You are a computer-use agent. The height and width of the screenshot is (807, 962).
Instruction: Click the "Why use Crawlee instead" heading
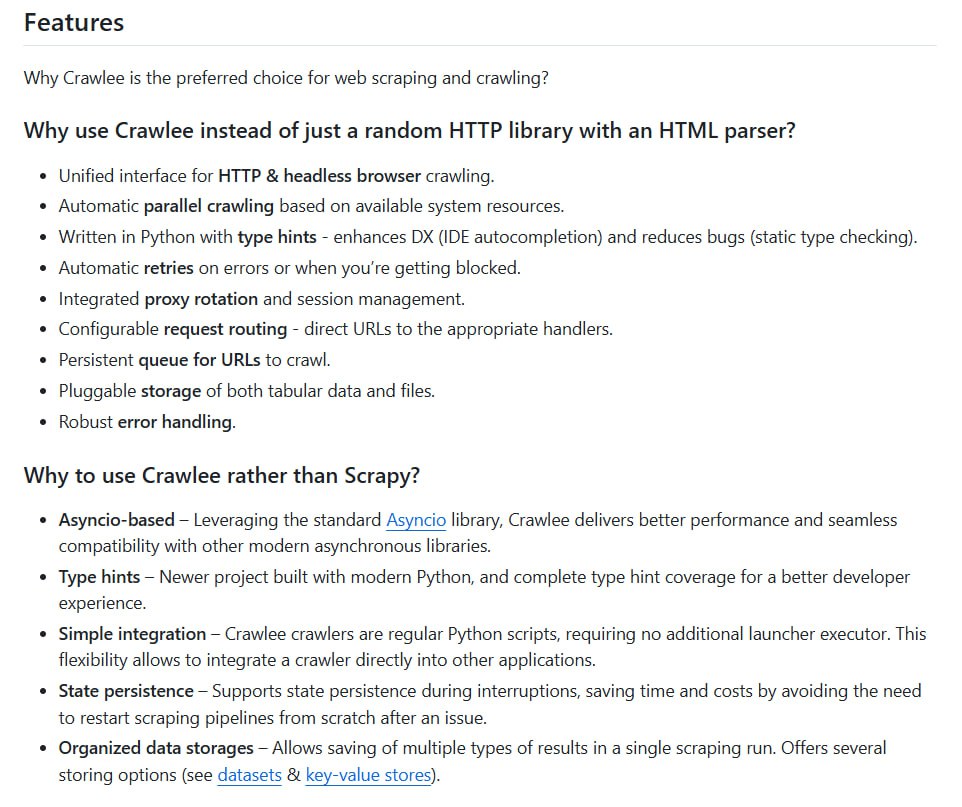click(409, 131)
